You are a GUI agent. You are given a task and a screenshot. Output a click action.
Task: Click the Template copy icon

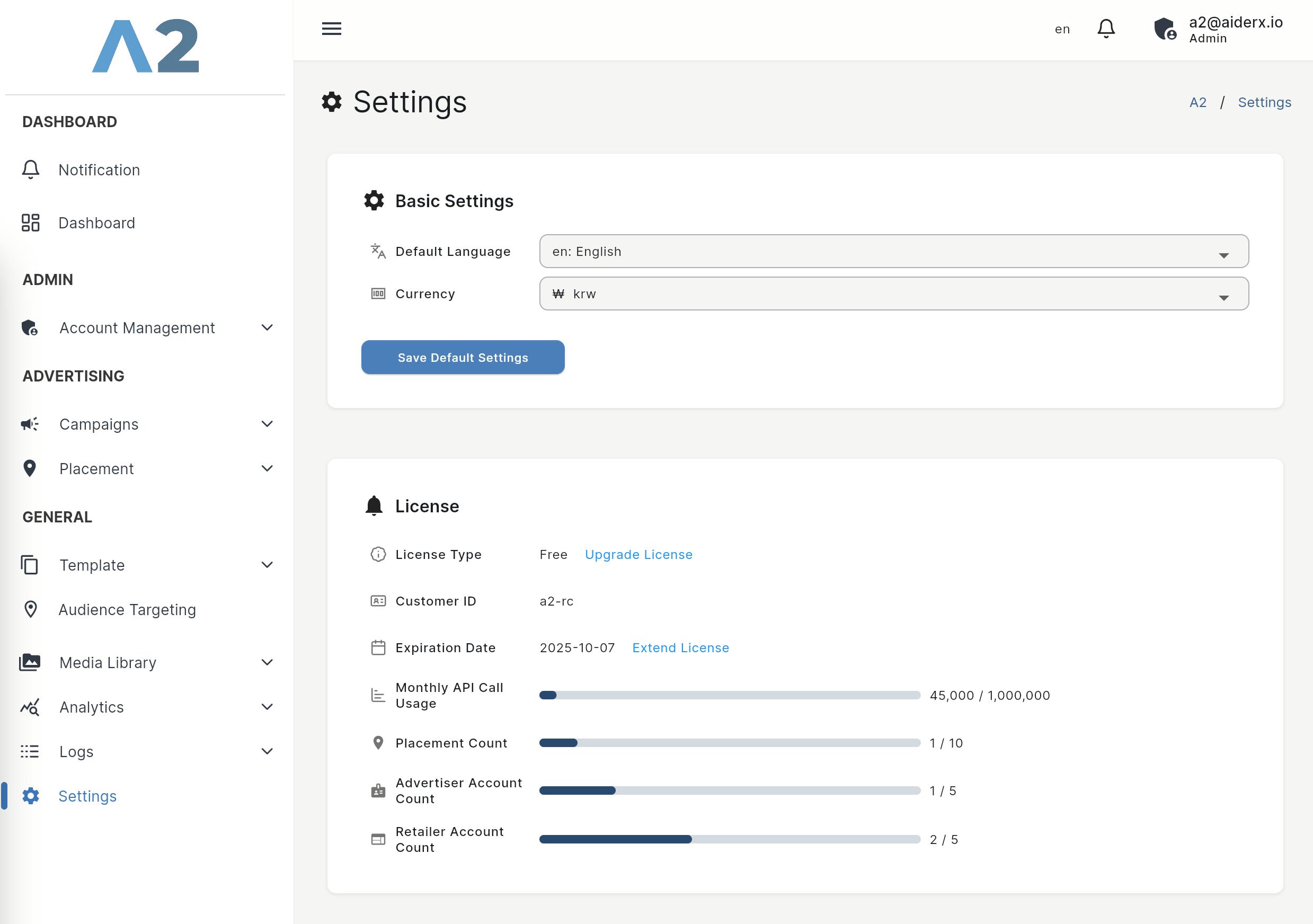click(x=30, y=565)
